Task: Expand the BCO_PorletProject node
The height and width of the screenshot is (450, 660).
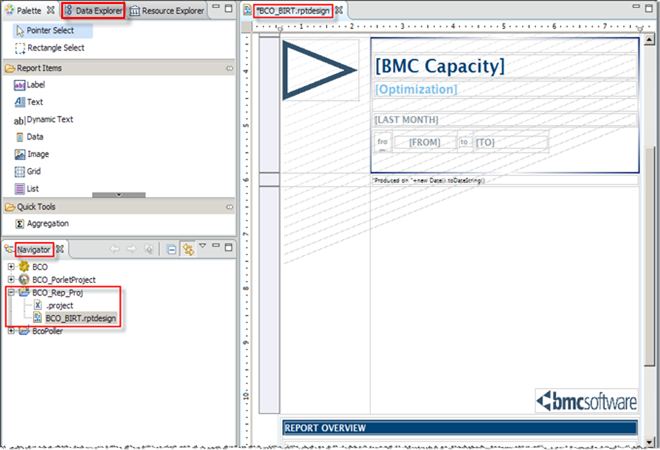Action: (11, 280)
